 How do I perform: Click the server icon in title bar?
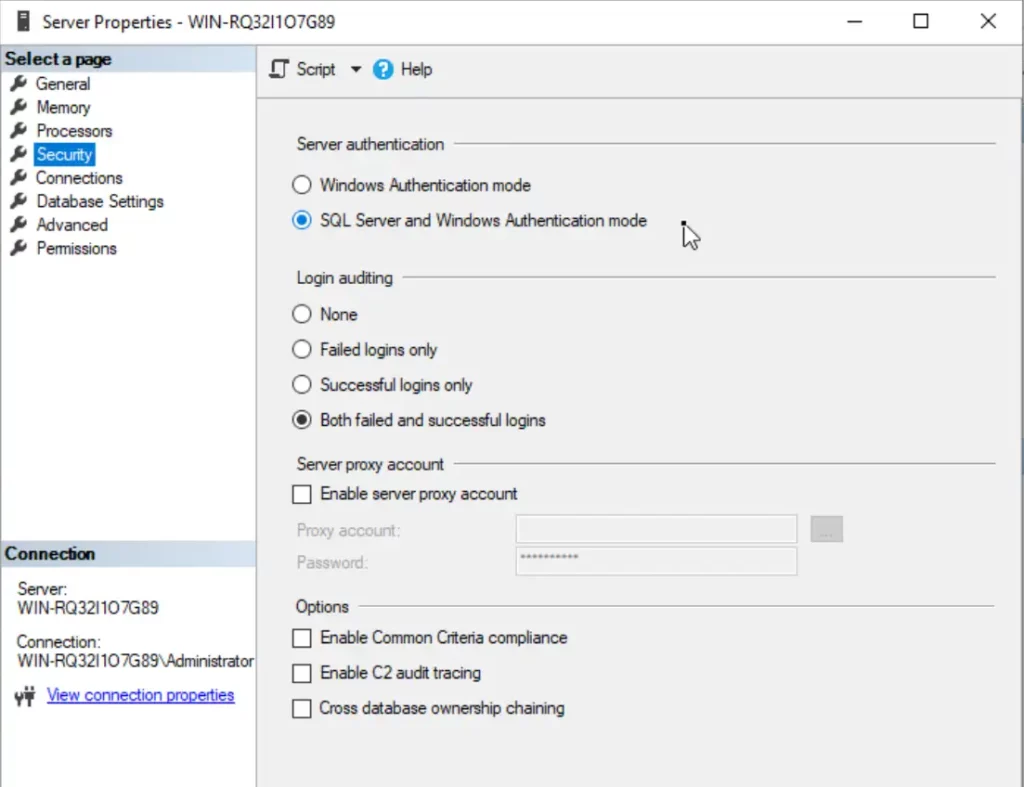pyautogui.click(x=24, y=21)
